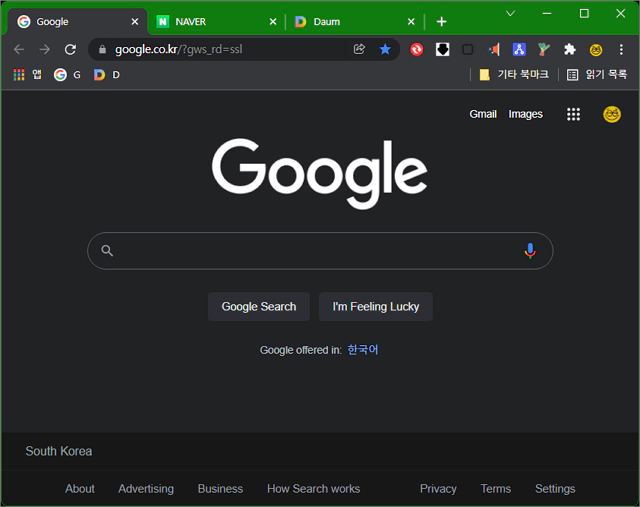Maximize the Chrome window

pos(584,13)
